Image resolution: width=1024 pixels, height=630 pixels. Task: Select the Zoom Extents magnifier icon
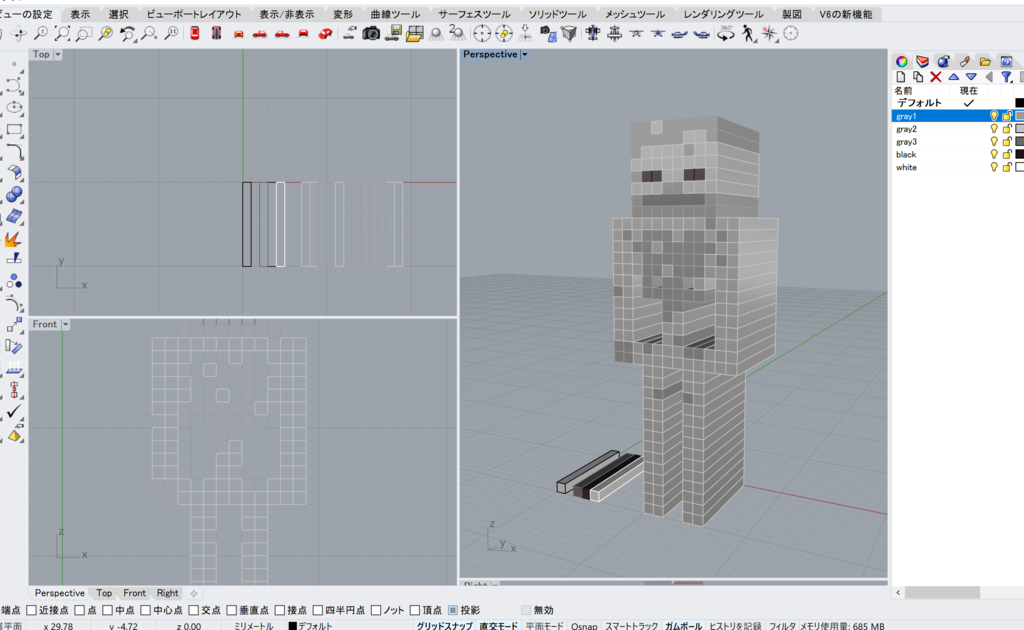[62, 34]
